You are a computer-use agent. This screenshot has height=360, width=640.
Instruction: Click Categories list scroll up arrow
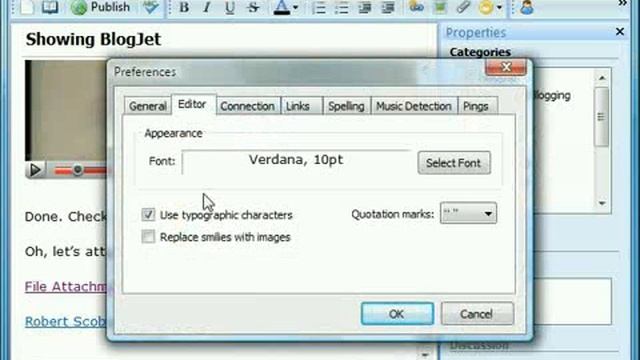(x=602, y=78)
